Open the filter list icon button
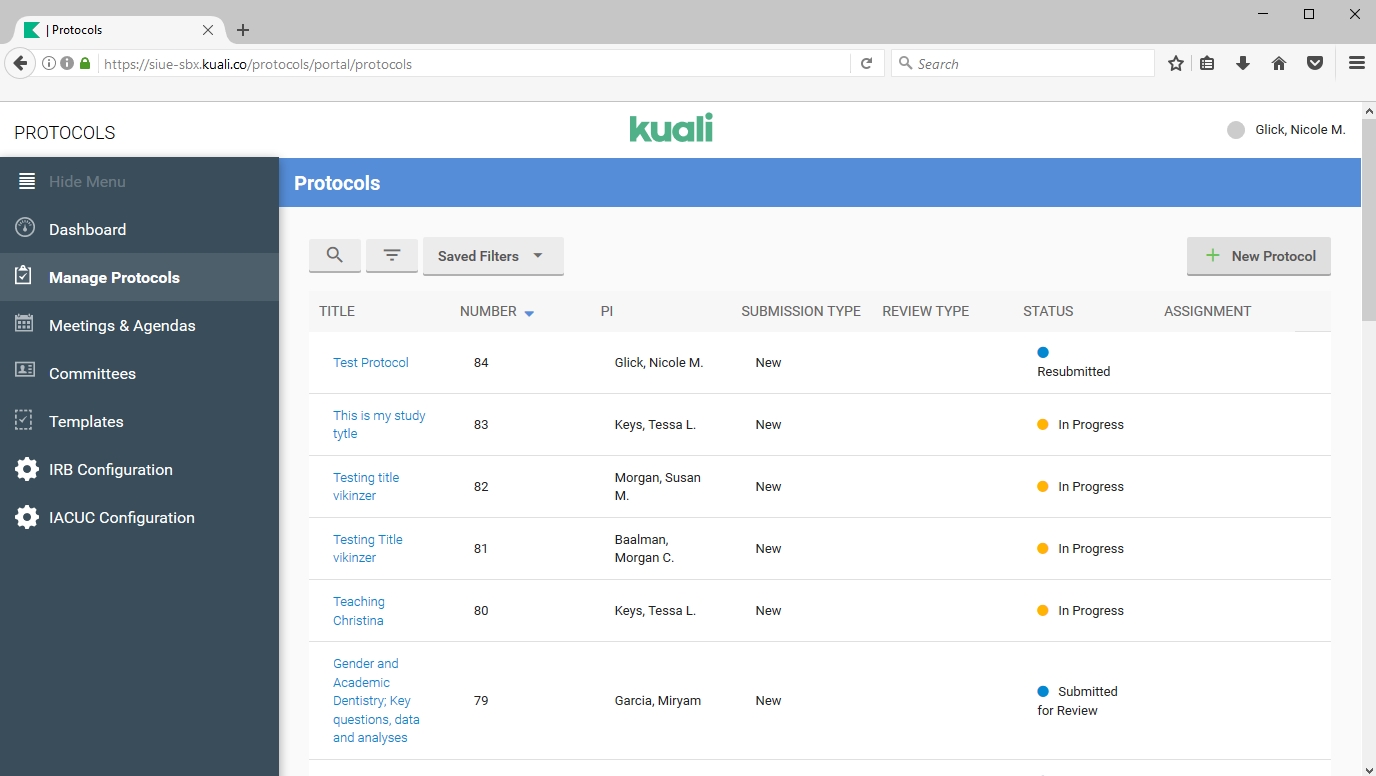 (392, 256)
